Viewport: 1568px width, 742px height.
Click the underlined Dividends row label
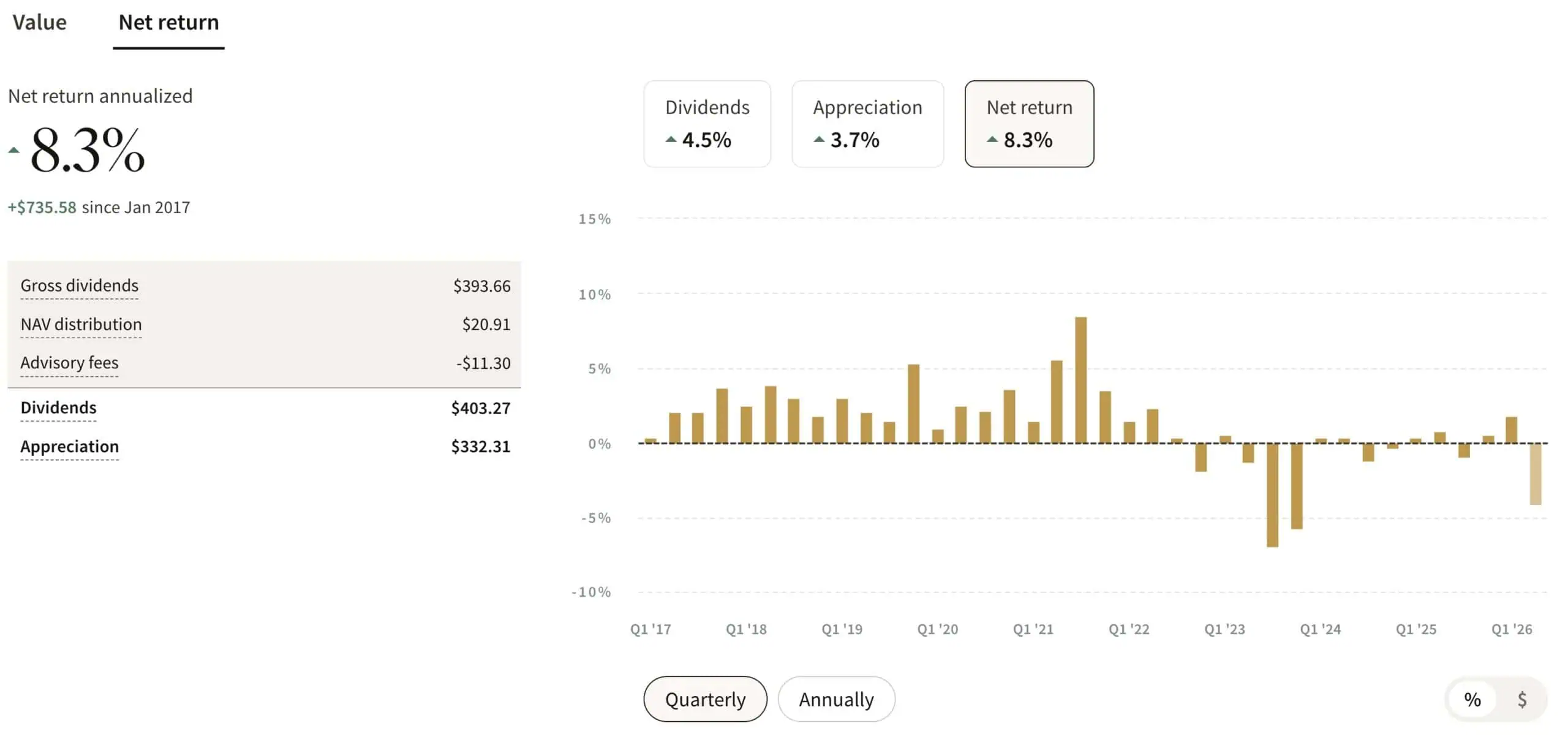click(58, 407)
